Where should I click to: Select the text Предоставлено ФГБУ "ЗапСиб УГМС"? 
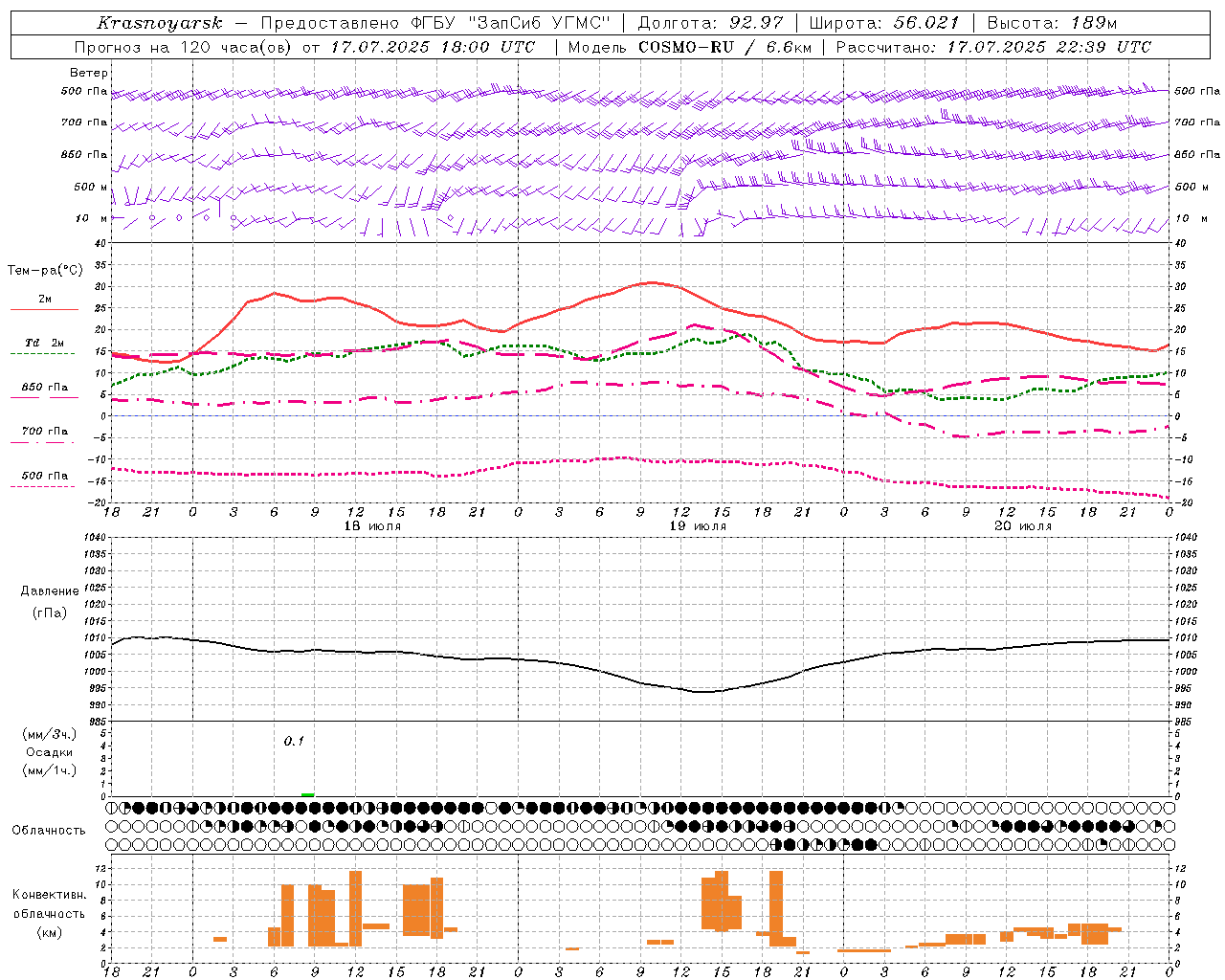[435, 23]
